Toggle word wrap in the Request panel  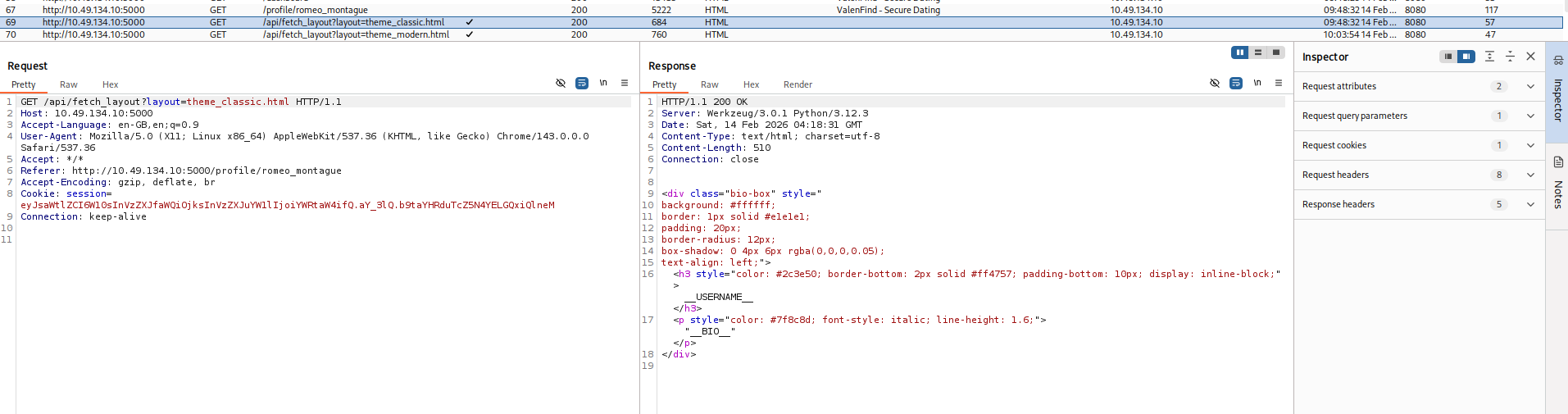tap(582, 83)
